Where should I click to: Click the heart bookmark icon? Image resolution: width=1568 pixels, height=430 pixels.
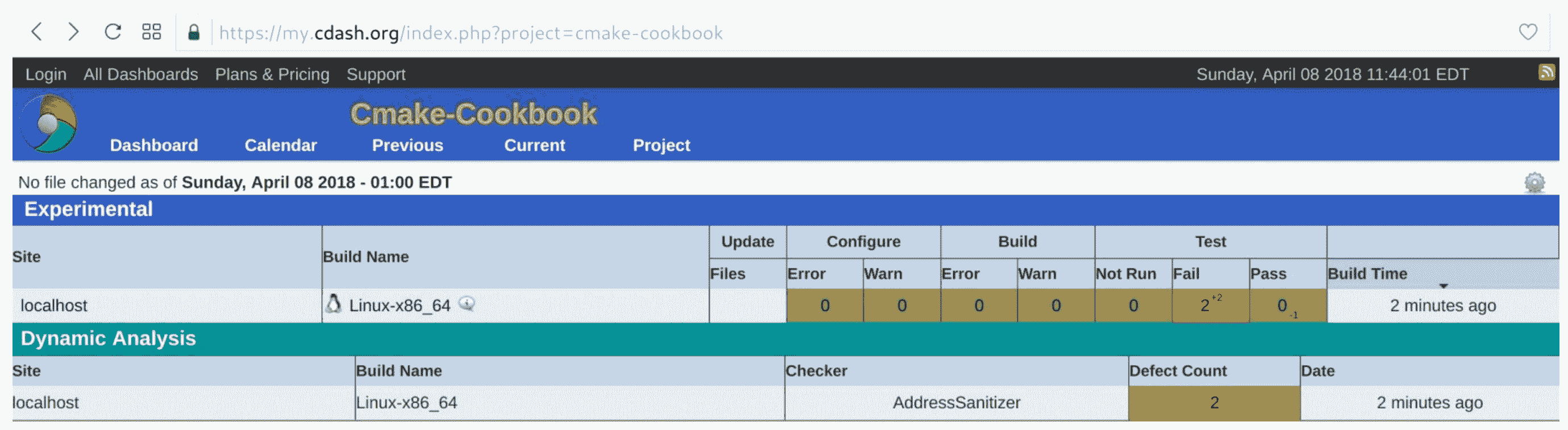(x=1527, y=32)
